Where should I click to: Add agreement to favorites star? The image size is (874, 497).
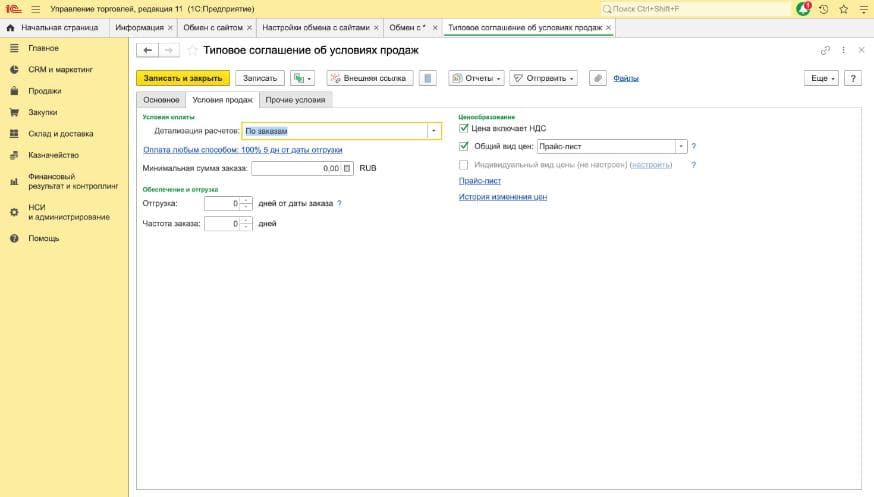click(192, 50)
